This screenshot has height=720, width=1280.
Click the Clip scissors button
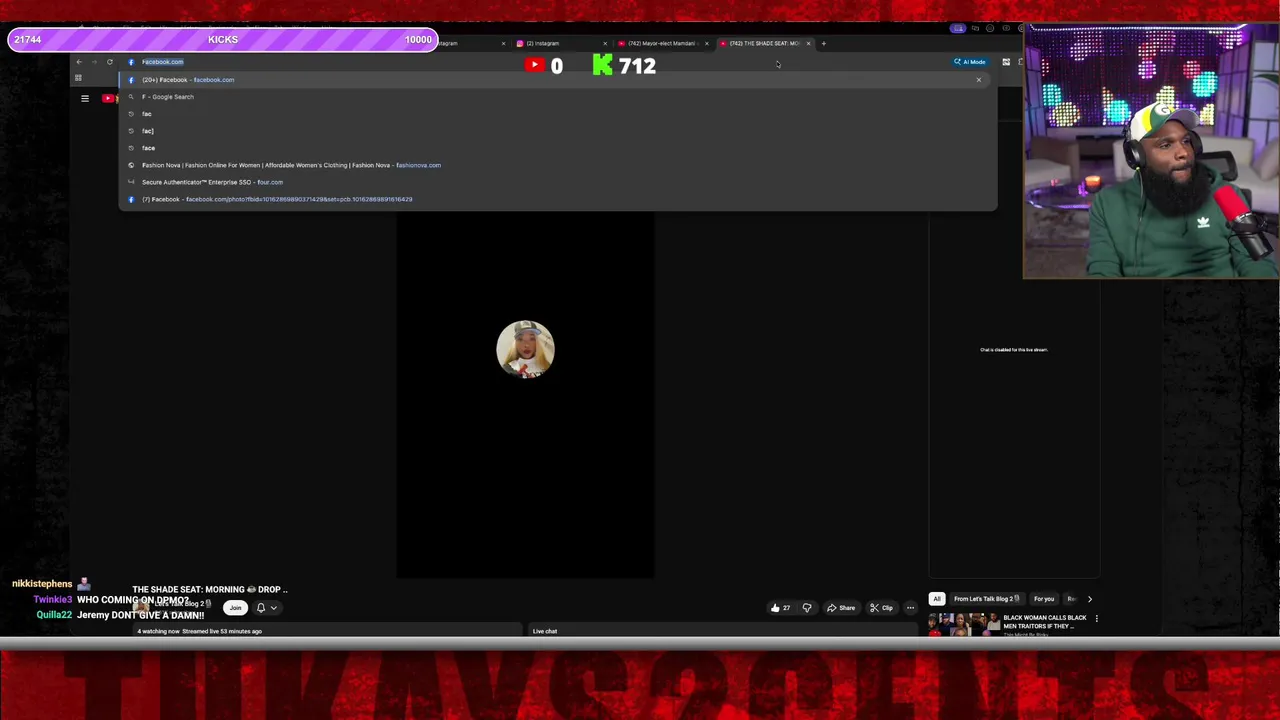tap(881, 608)
